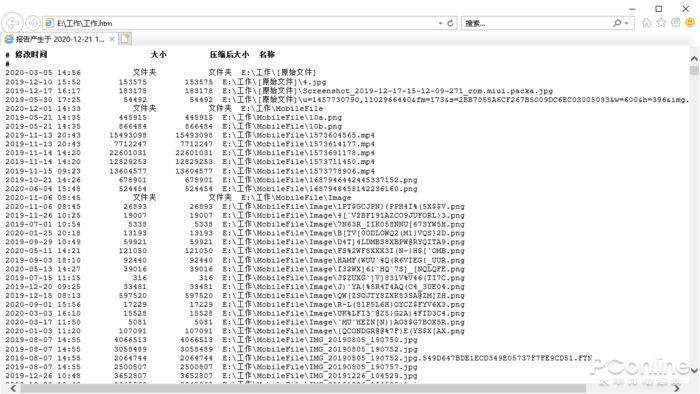Click the Screenshot_2019-12-17 file path
700x394 pixels.
coord(388,91)
